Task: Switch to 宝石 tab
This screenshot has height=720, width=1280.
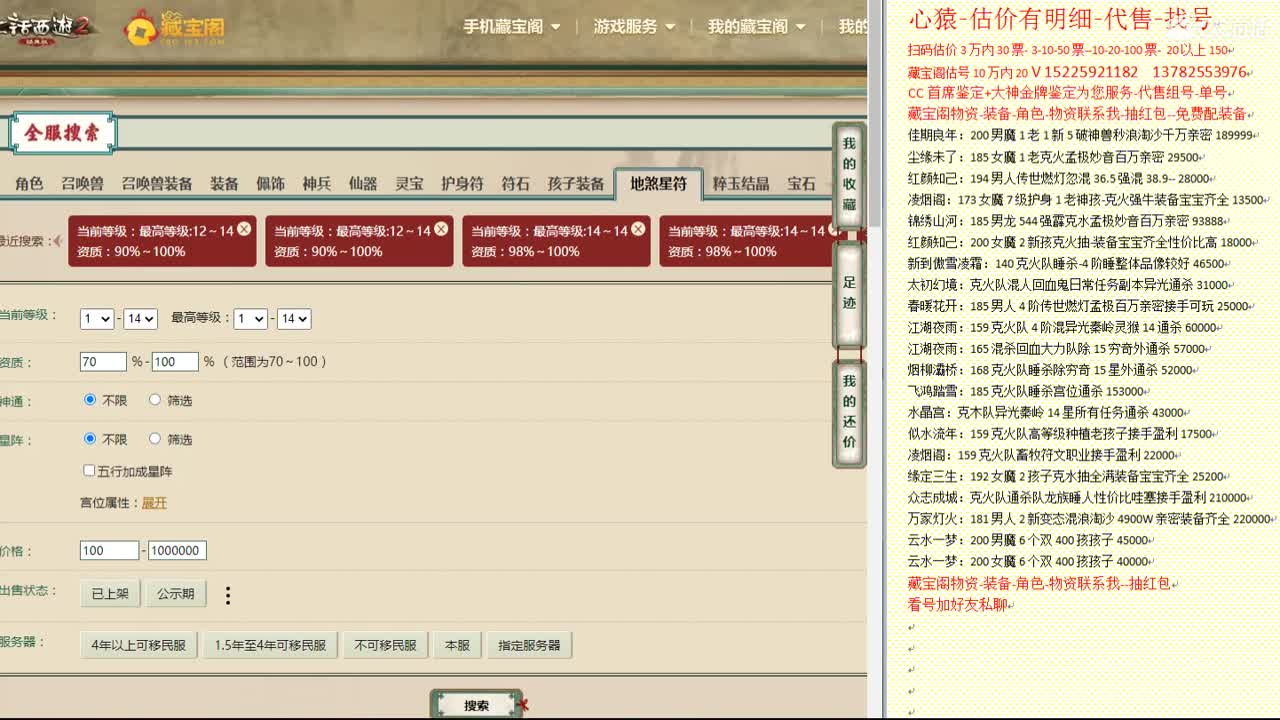Action: click(801, 183)
